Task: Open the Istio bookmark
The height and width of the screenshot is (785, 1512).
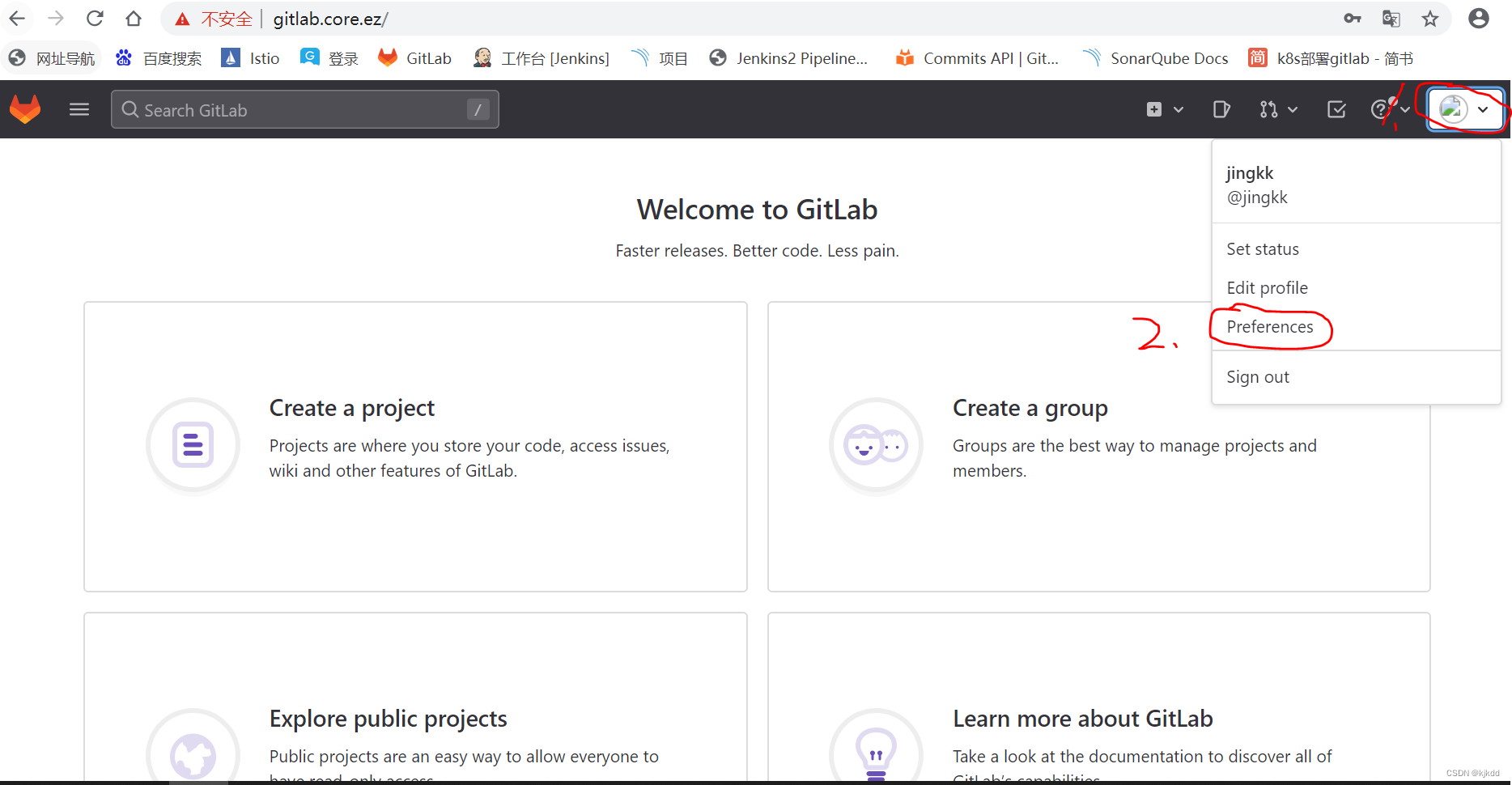Action: [251, 58]
